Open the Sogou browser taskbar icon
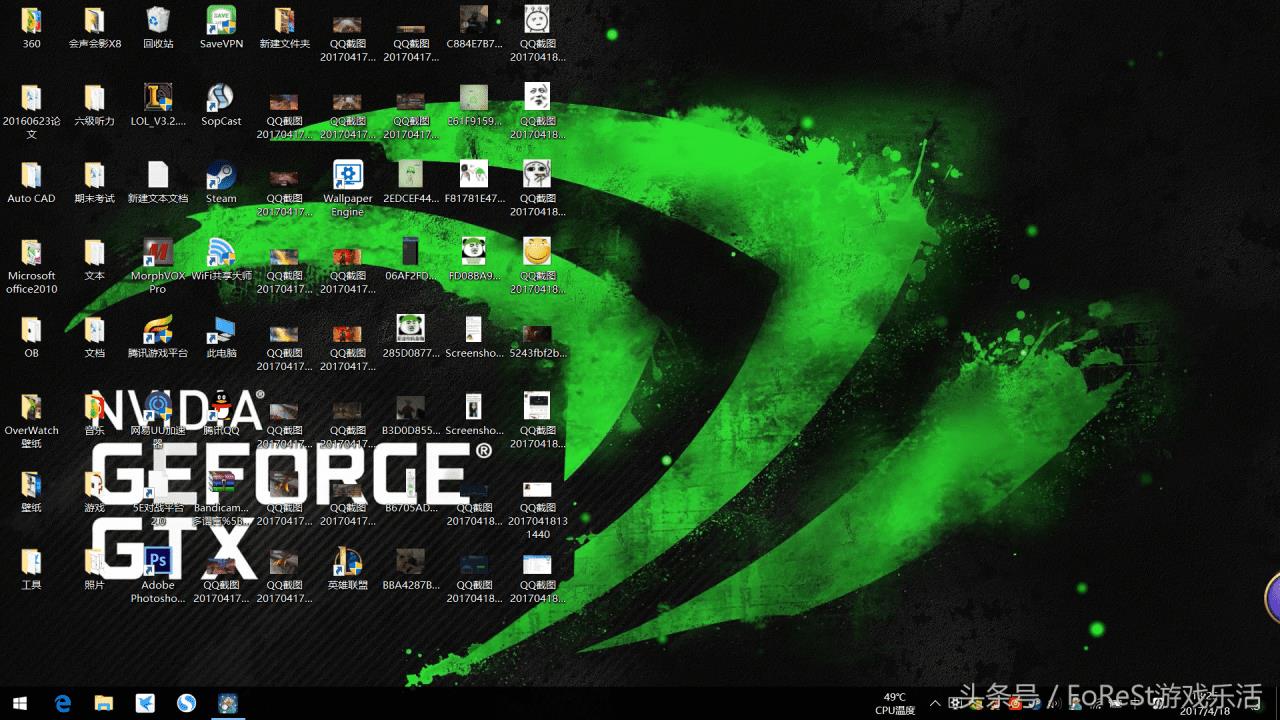1280x720 pixels. tap(186, 703)
